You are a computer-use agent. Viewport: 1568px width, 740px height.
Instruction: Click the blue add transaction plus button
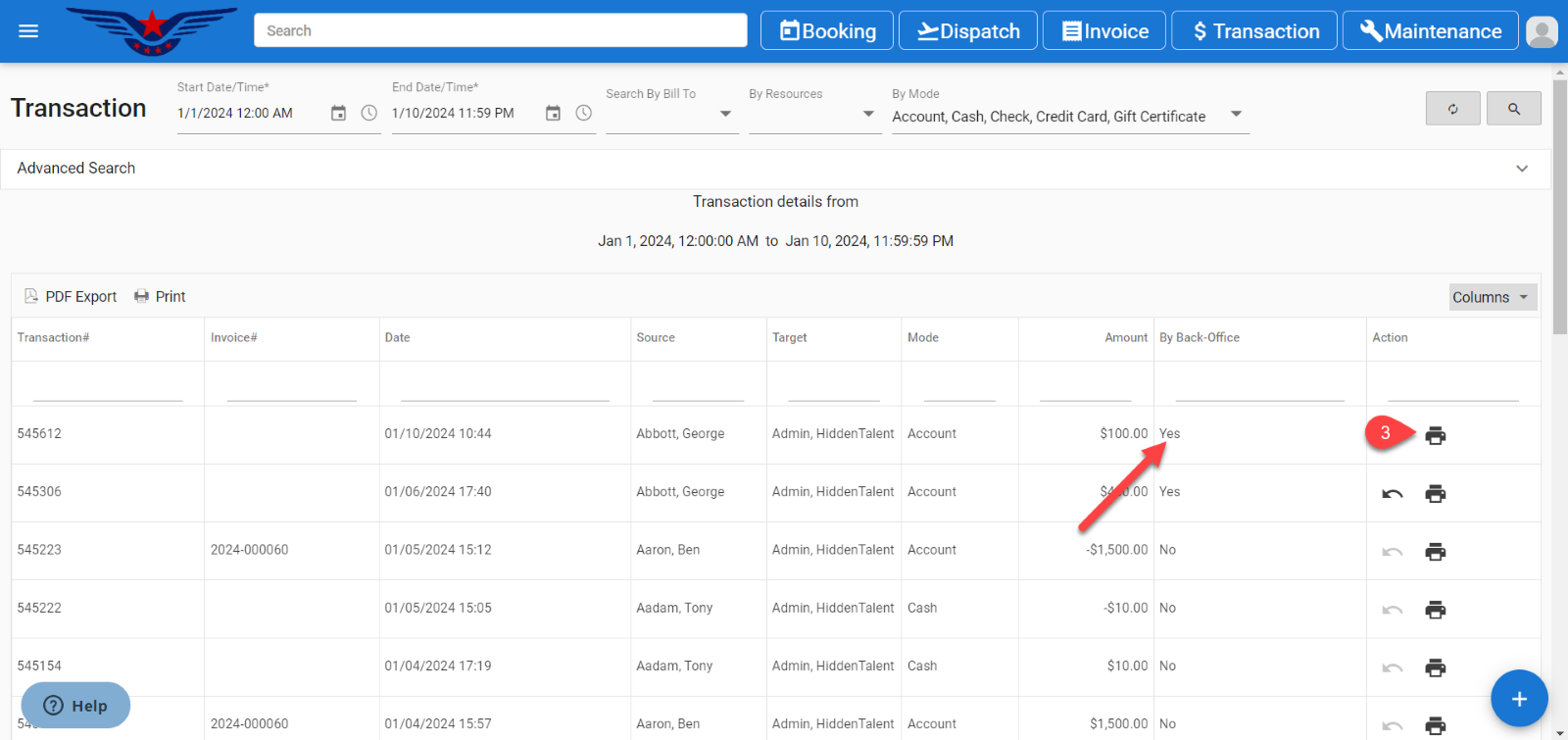(1518, 699)
